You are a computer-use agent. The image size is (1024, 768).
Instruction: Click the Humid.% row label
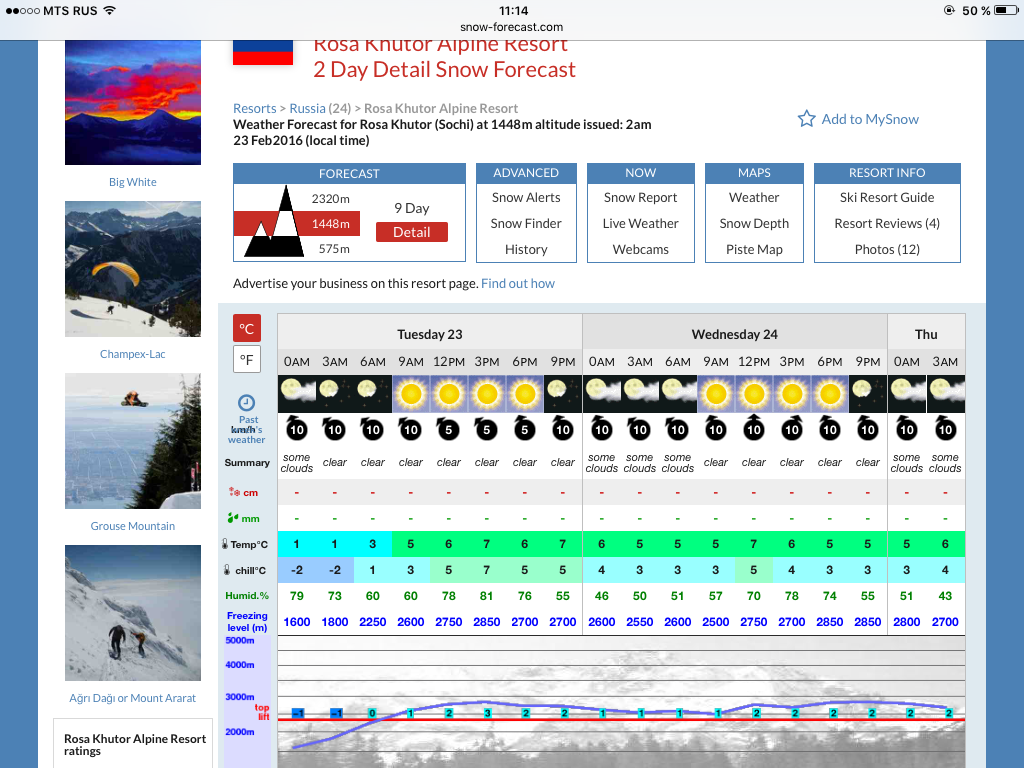(x=247, y=596)
